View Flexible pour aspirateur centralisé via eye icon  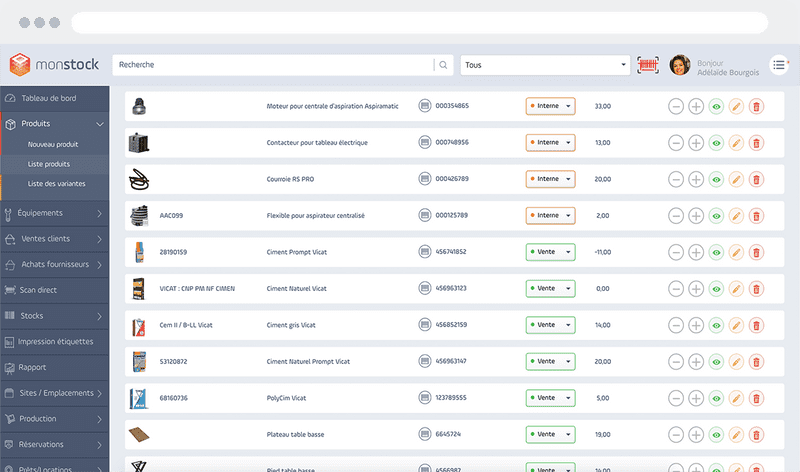(716, 216)
